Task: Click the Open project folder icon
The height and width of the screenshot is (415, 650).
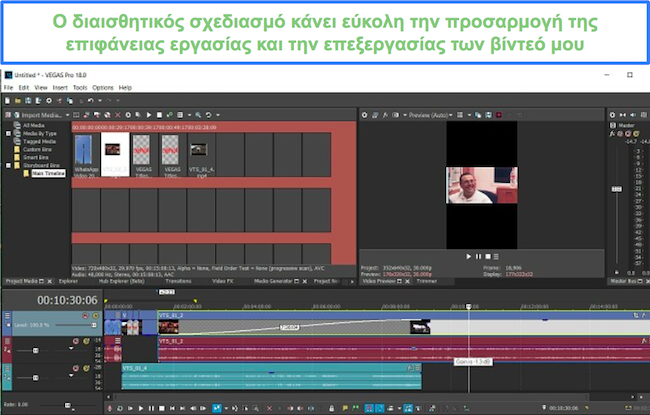Action: coord(18,101)
